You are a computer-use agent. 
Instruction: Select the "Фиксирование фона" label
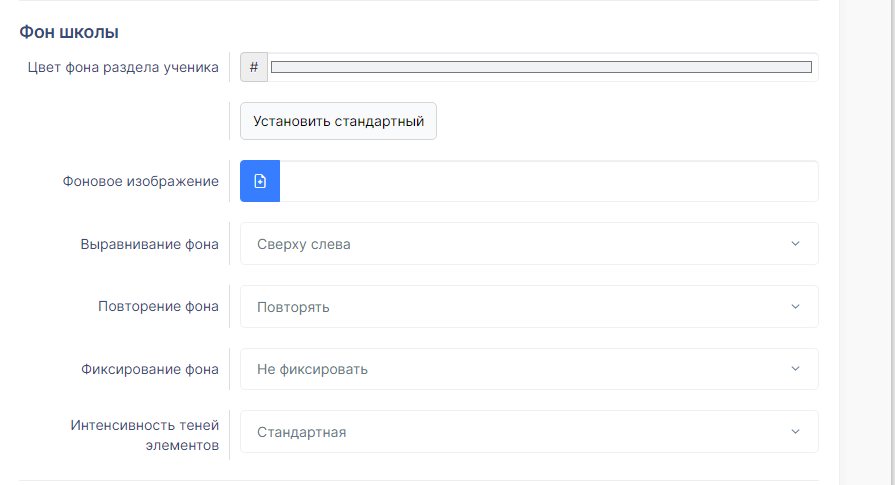pyautogui.click(x=150, y=369)
